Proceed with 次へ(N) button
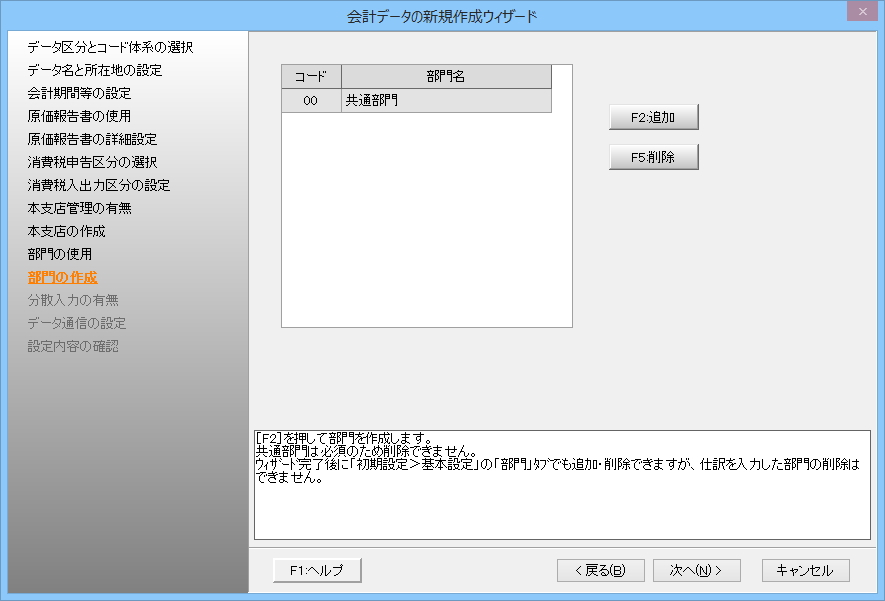 click(x=696, y=570)
